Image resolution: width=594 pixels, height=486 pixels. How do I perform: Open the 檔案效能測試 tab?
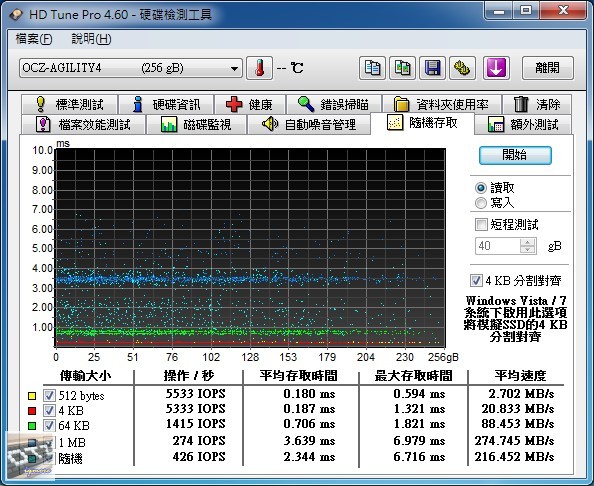tap(83, 124)
